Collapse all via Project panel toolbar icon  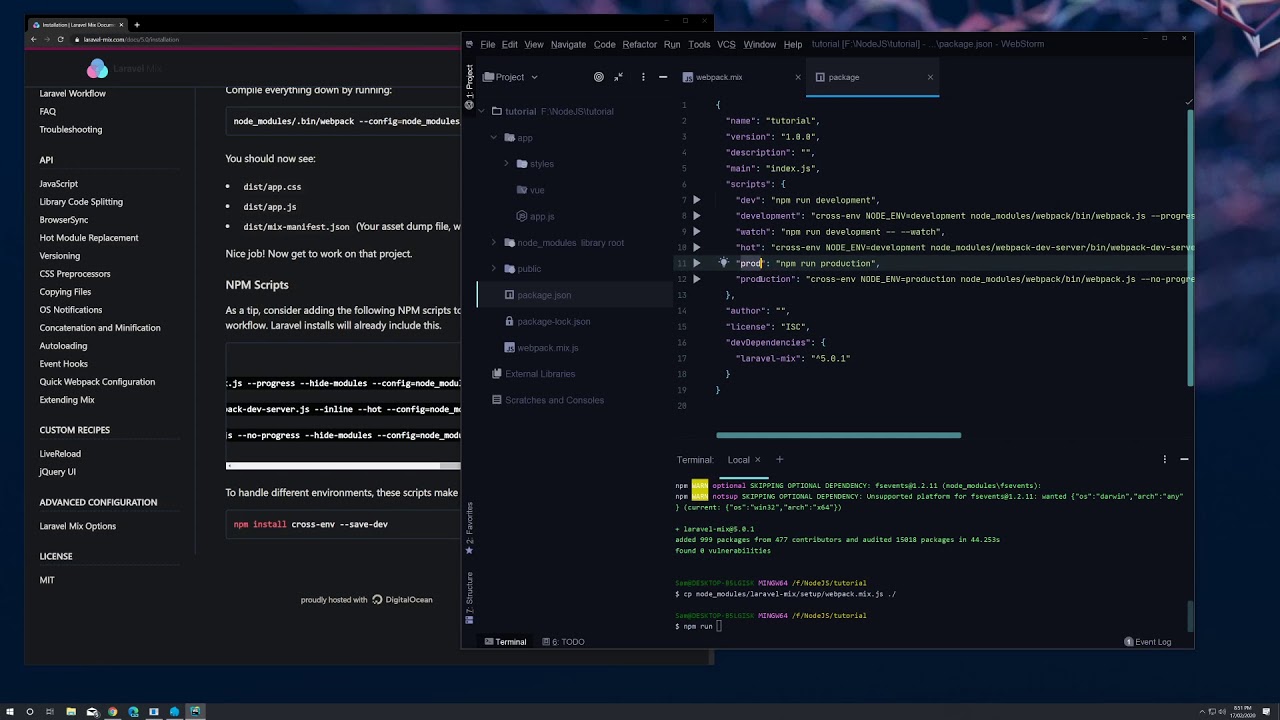point(618,77)
